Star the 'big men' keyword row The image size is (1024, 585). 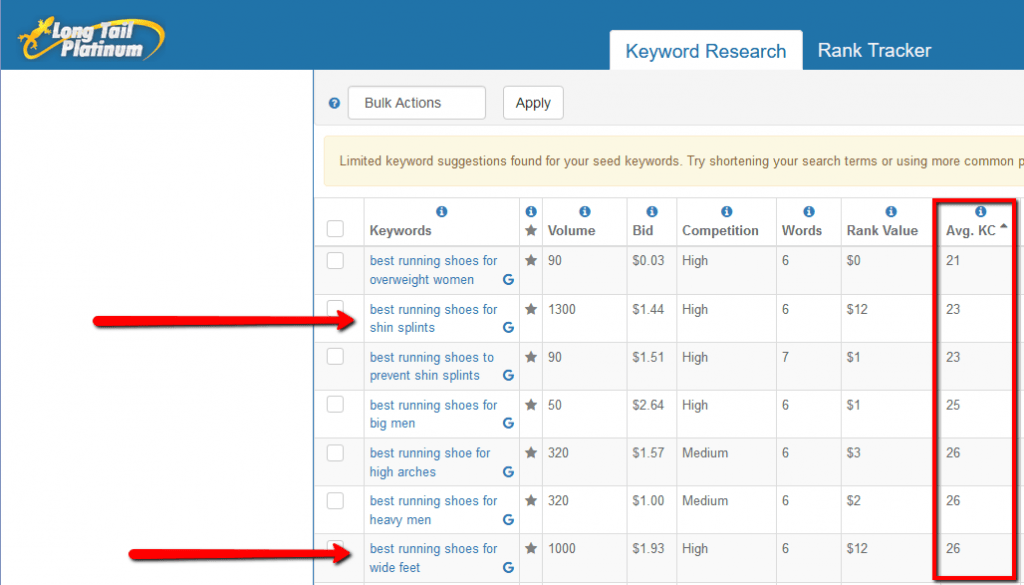(x=531, y=405)
